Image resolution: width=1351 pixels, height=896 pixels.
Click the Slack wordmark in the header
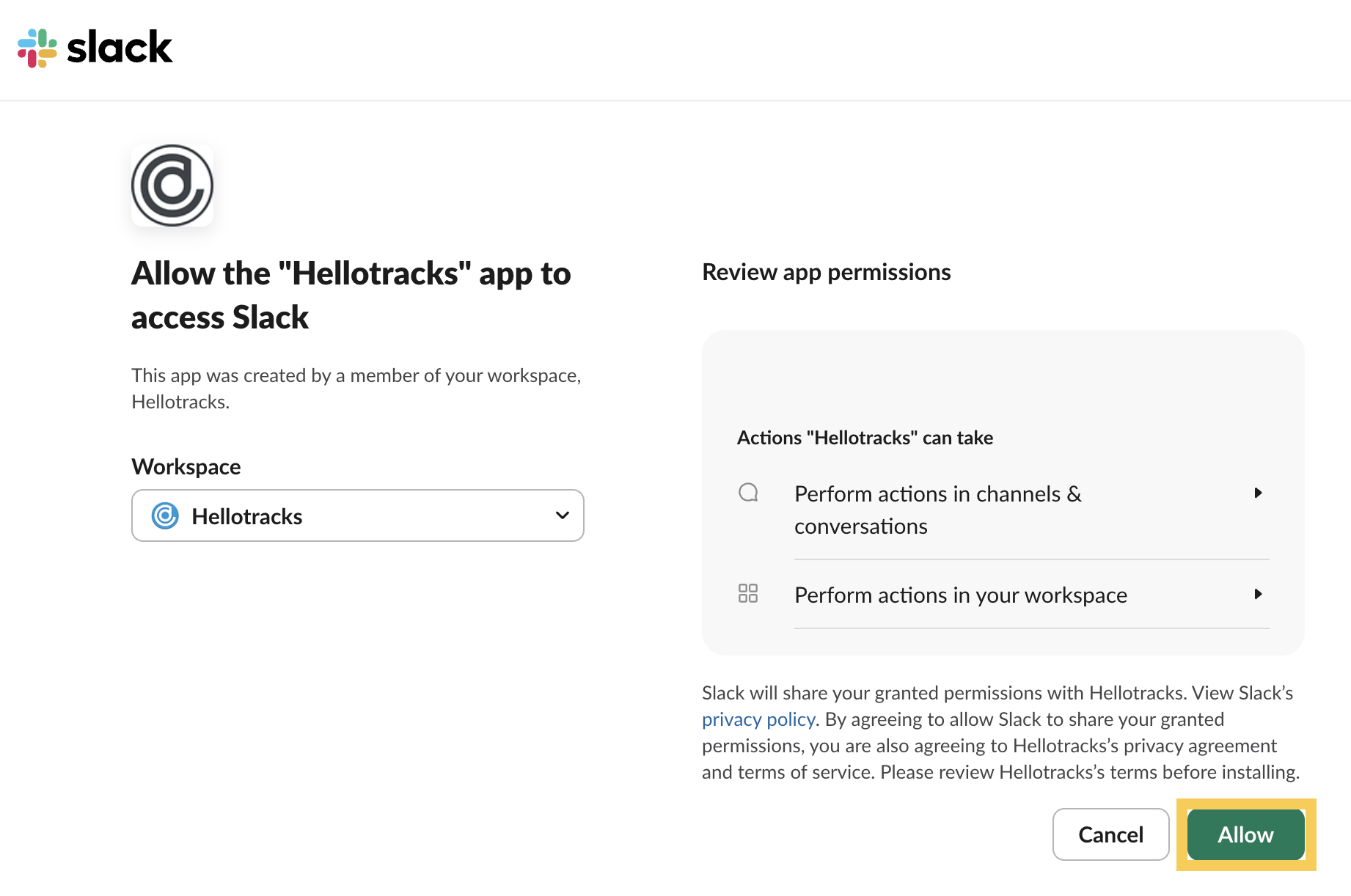point(120,48)
